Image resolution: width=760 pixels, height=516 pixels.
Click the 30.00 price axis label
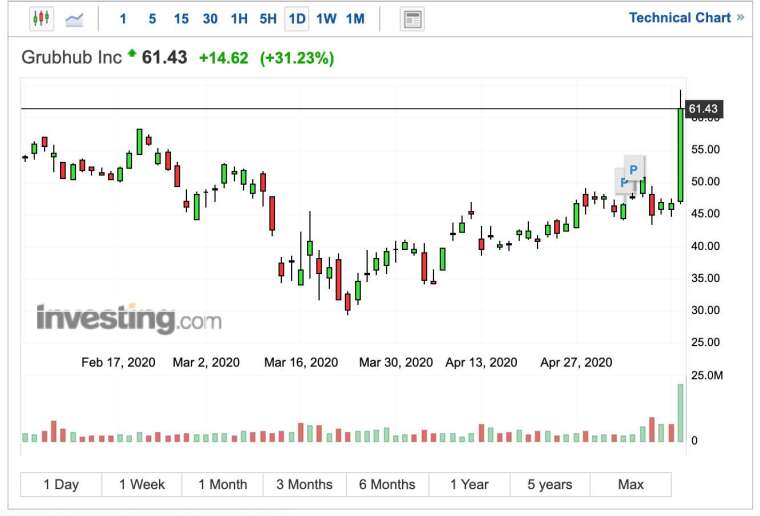705,310
